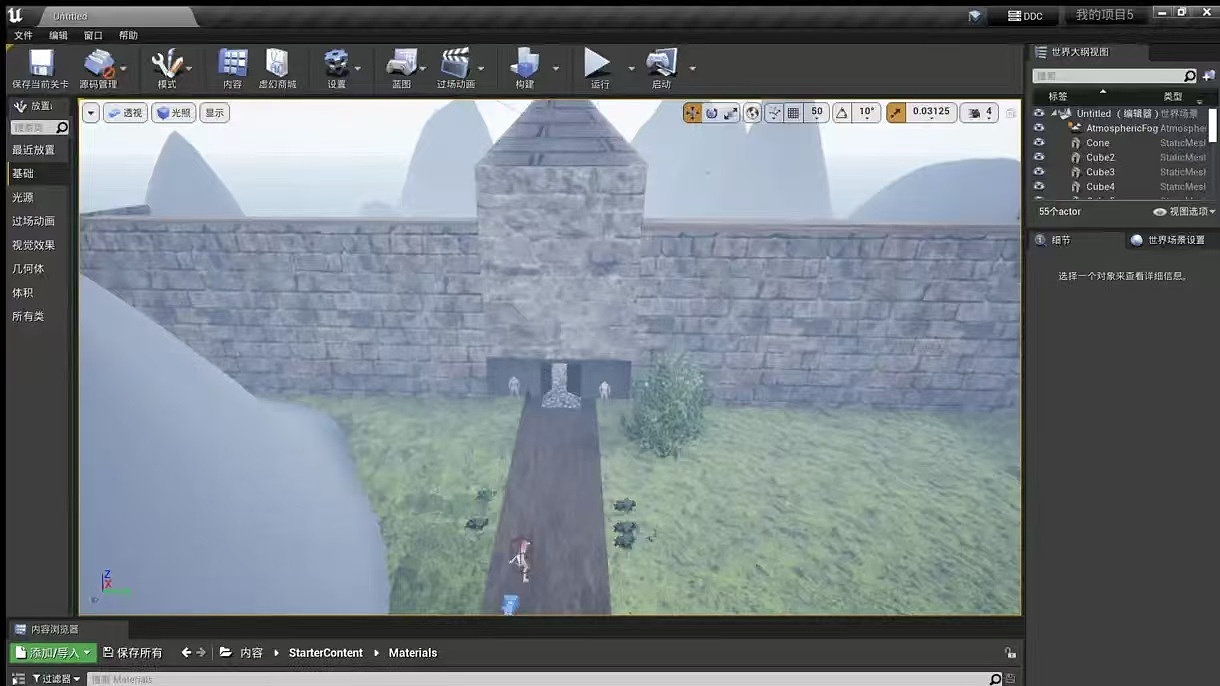
Task: Open the File (文件) menu
Action: point(23,35)
